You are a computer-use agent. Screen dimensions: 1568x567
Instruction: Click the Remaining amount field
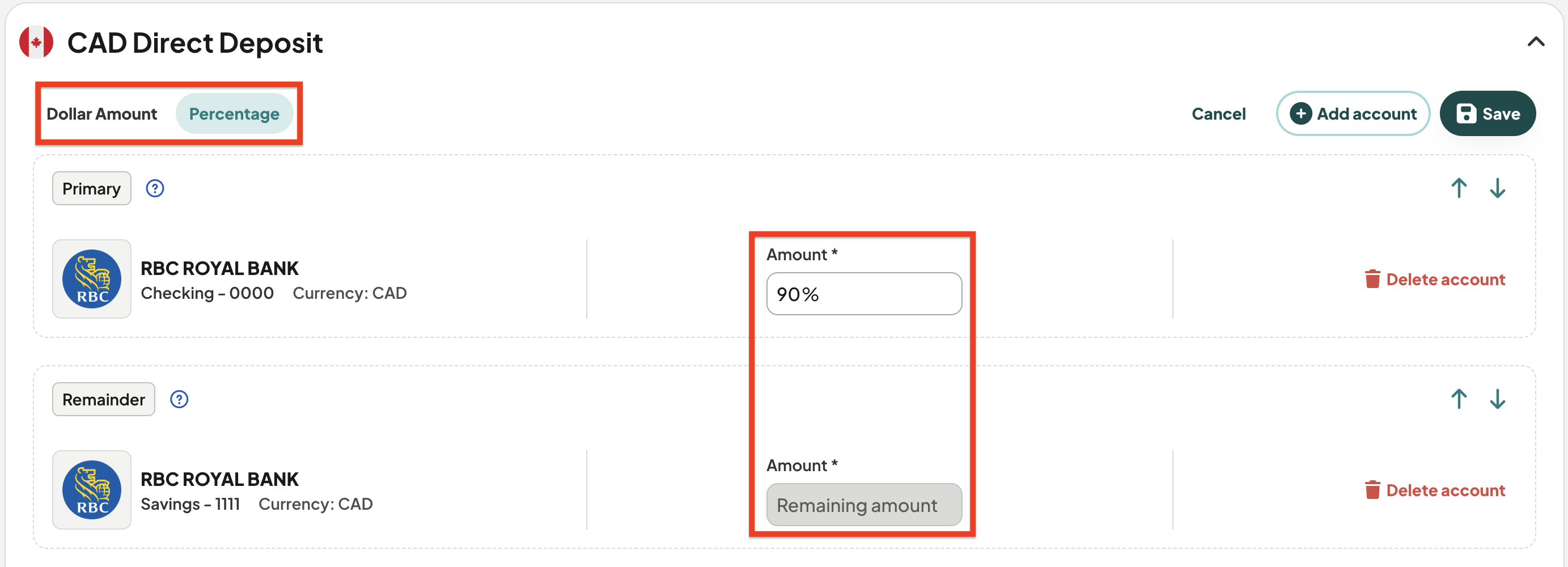(864, 504)
